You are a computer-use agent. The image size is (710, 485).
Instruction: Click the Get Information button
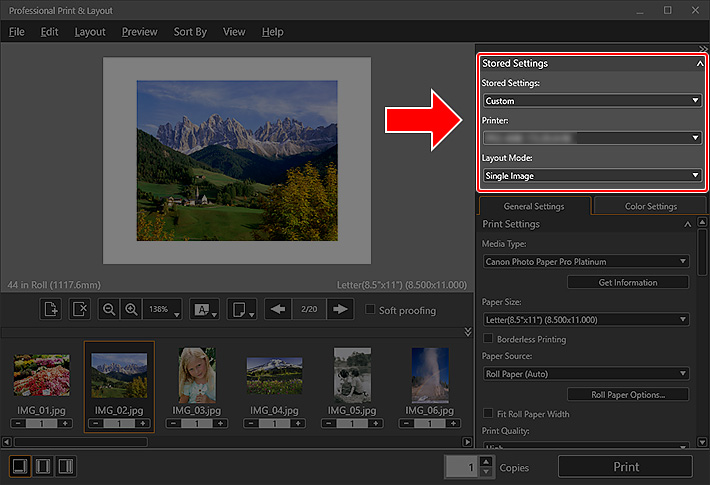(627, 283)
